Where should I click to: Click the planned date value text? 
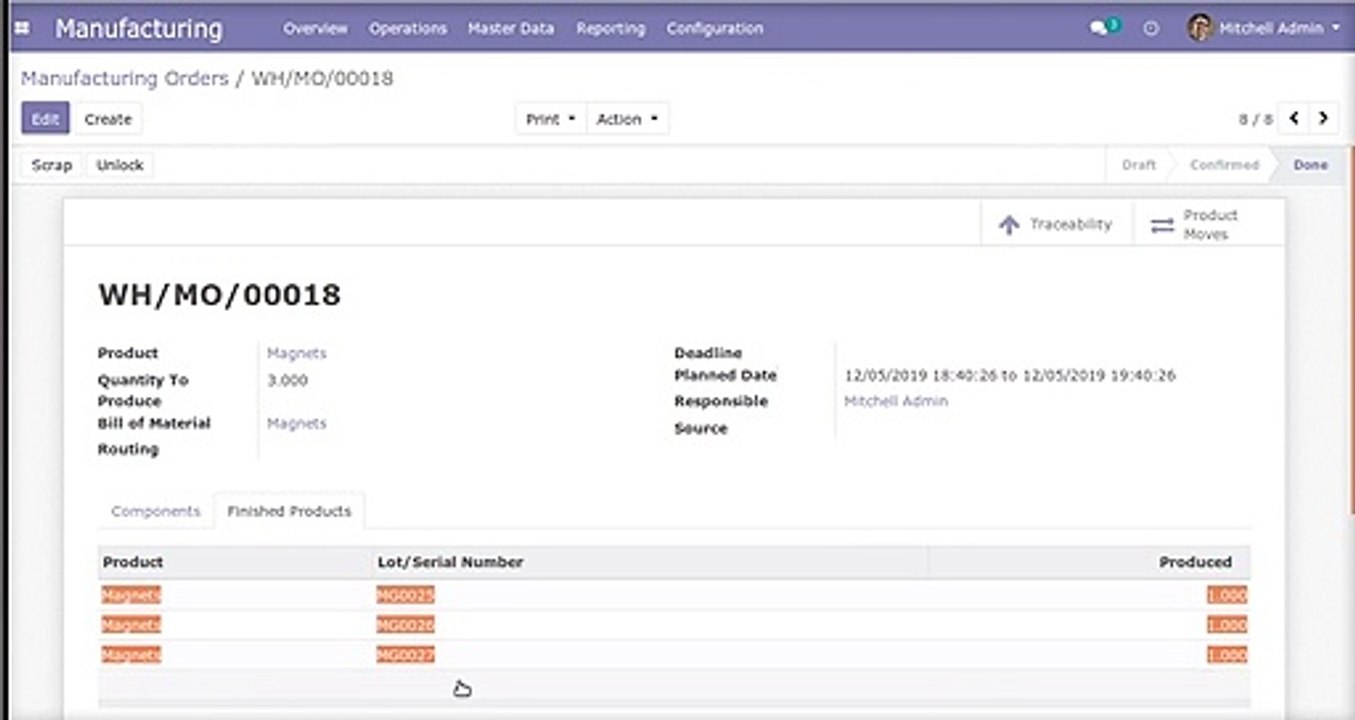coord(1010,376)
